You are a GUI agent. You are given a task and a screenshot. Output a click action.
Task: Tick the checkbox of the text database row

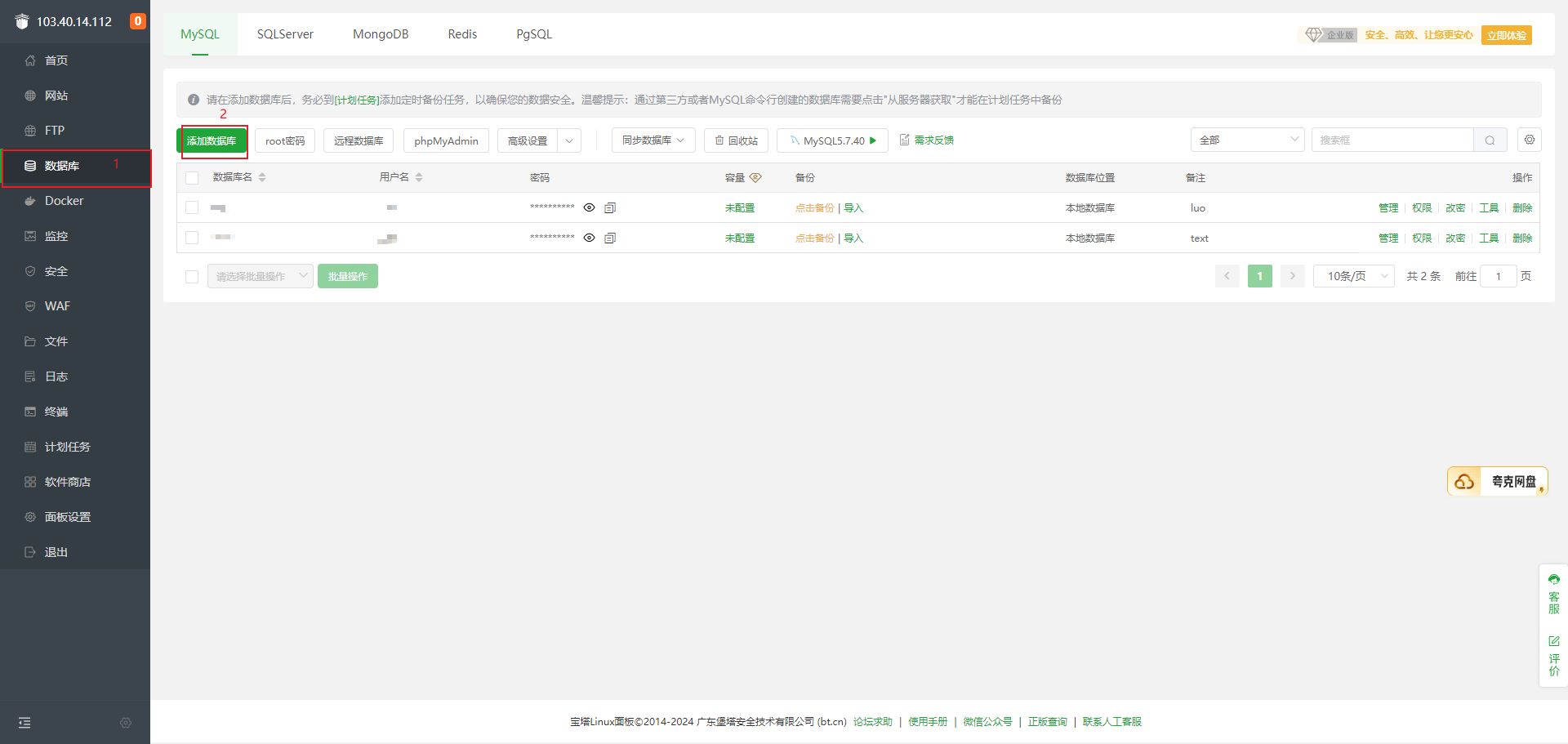[192, 238]
